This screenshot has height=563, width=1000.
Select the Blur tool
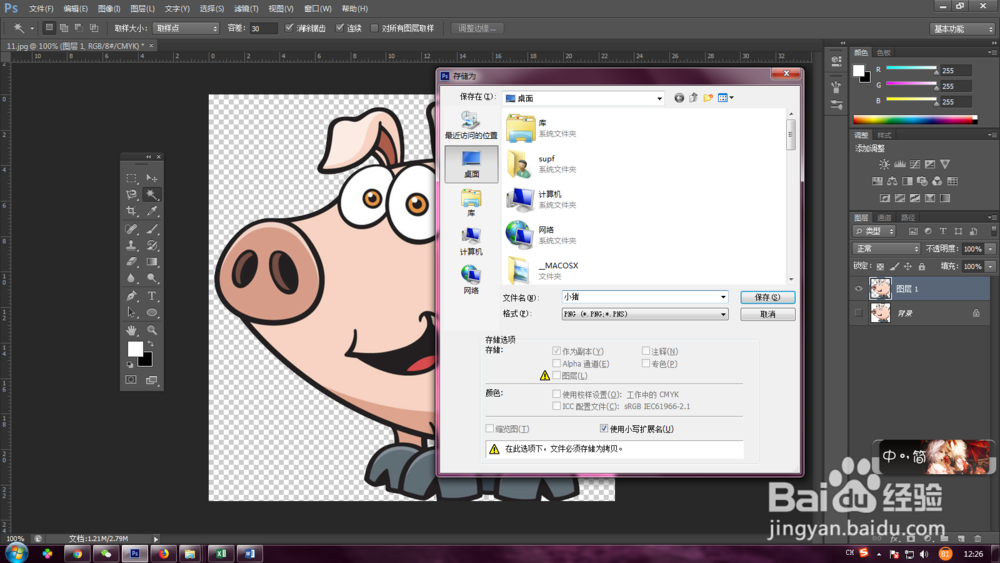click(x=131, y=278)
